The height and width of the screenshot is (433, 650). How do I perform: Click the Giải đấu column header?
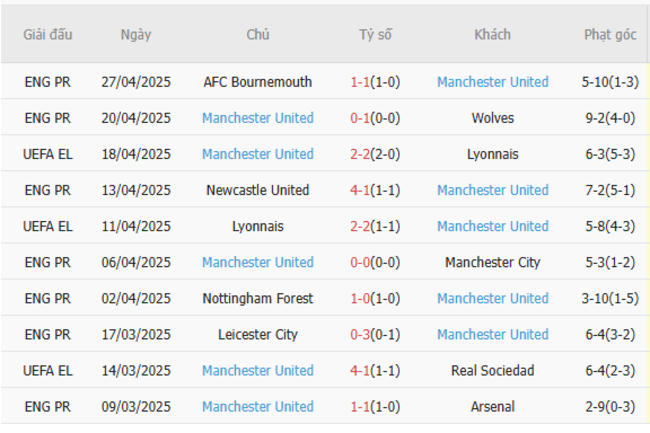48,35
